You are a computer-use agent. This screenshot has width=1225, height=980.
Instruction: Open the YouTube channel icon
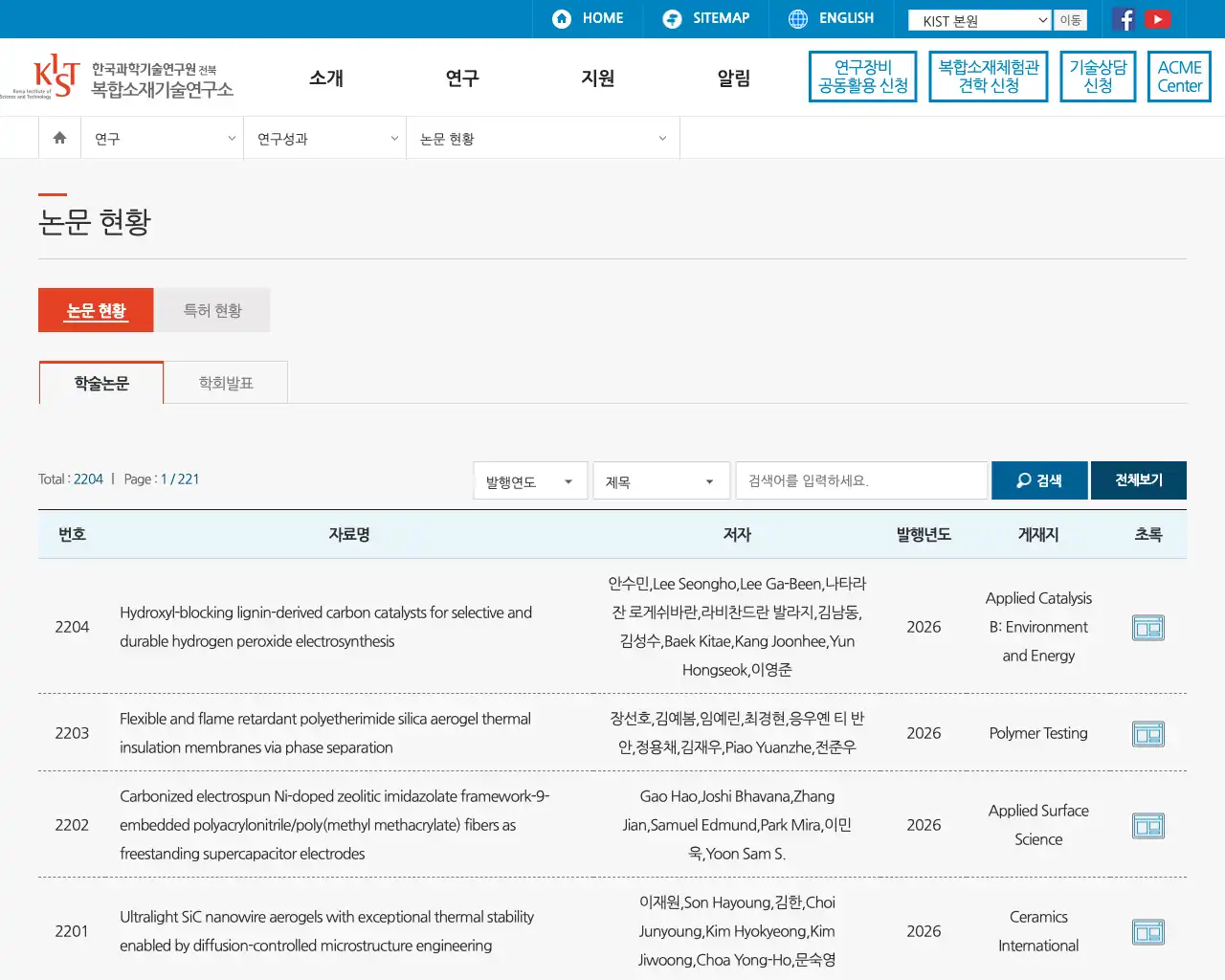click(x=1158, y=19)
